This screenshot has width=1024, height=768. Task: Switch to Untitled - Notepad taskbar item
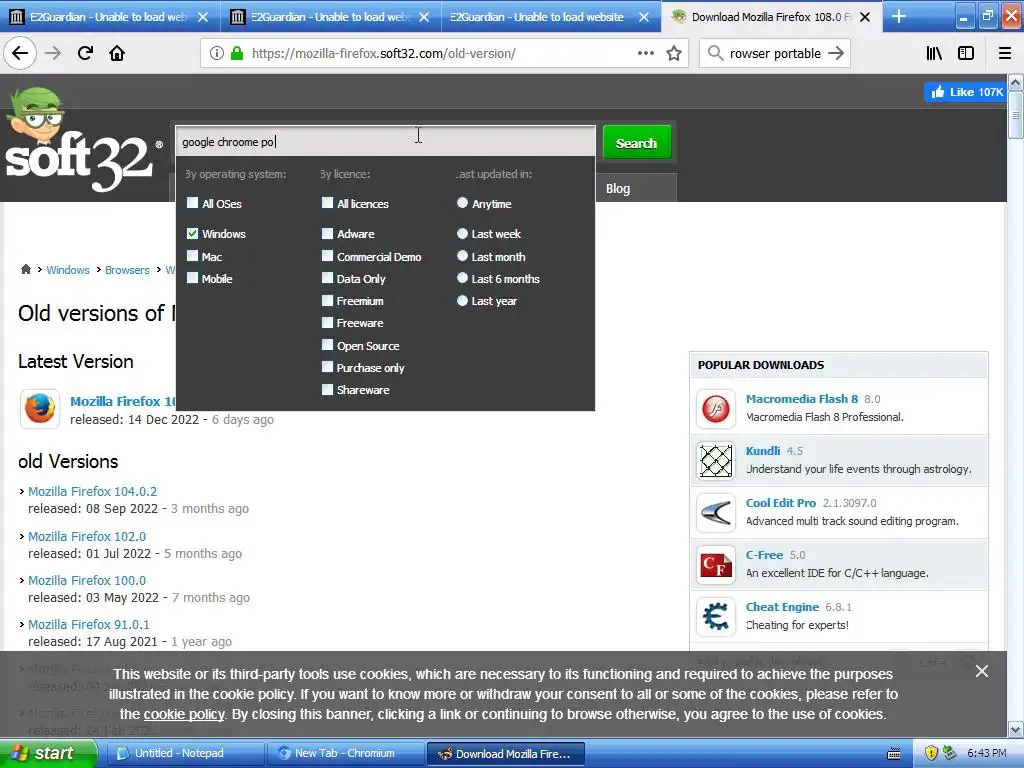click(185, 753)
